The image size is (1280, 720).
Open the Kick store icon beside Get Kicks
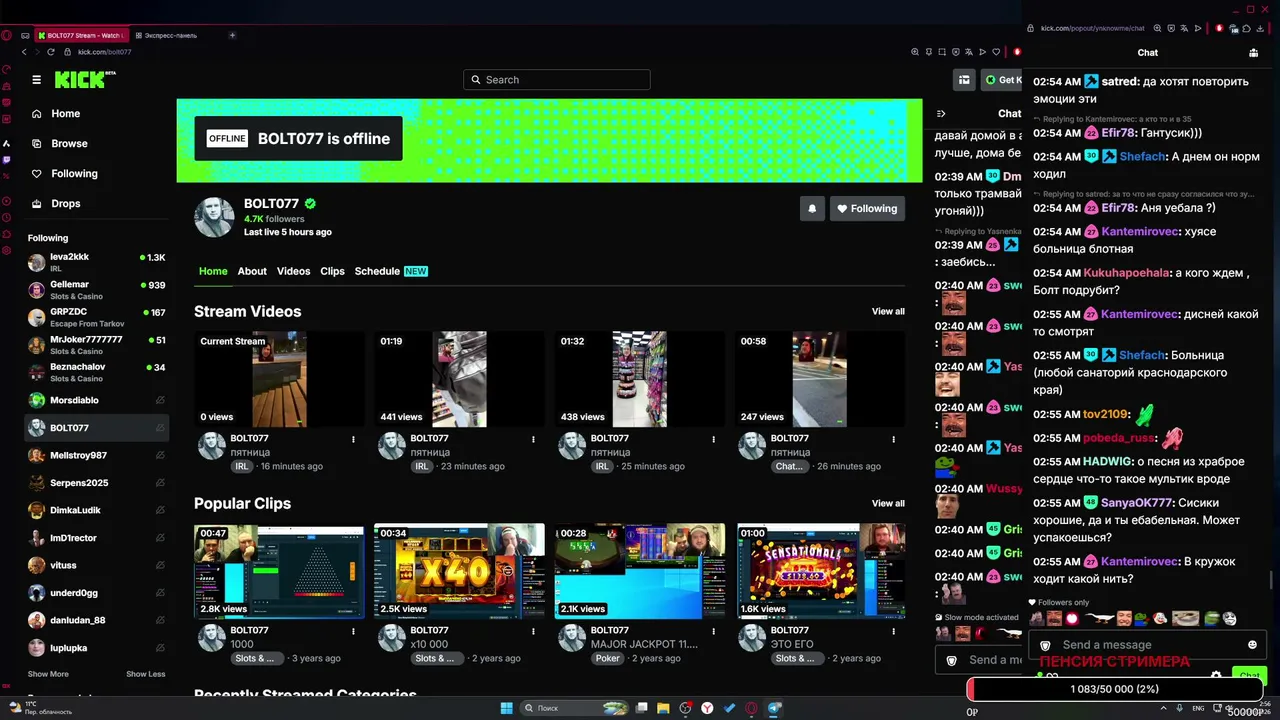(x=964, y=80)
